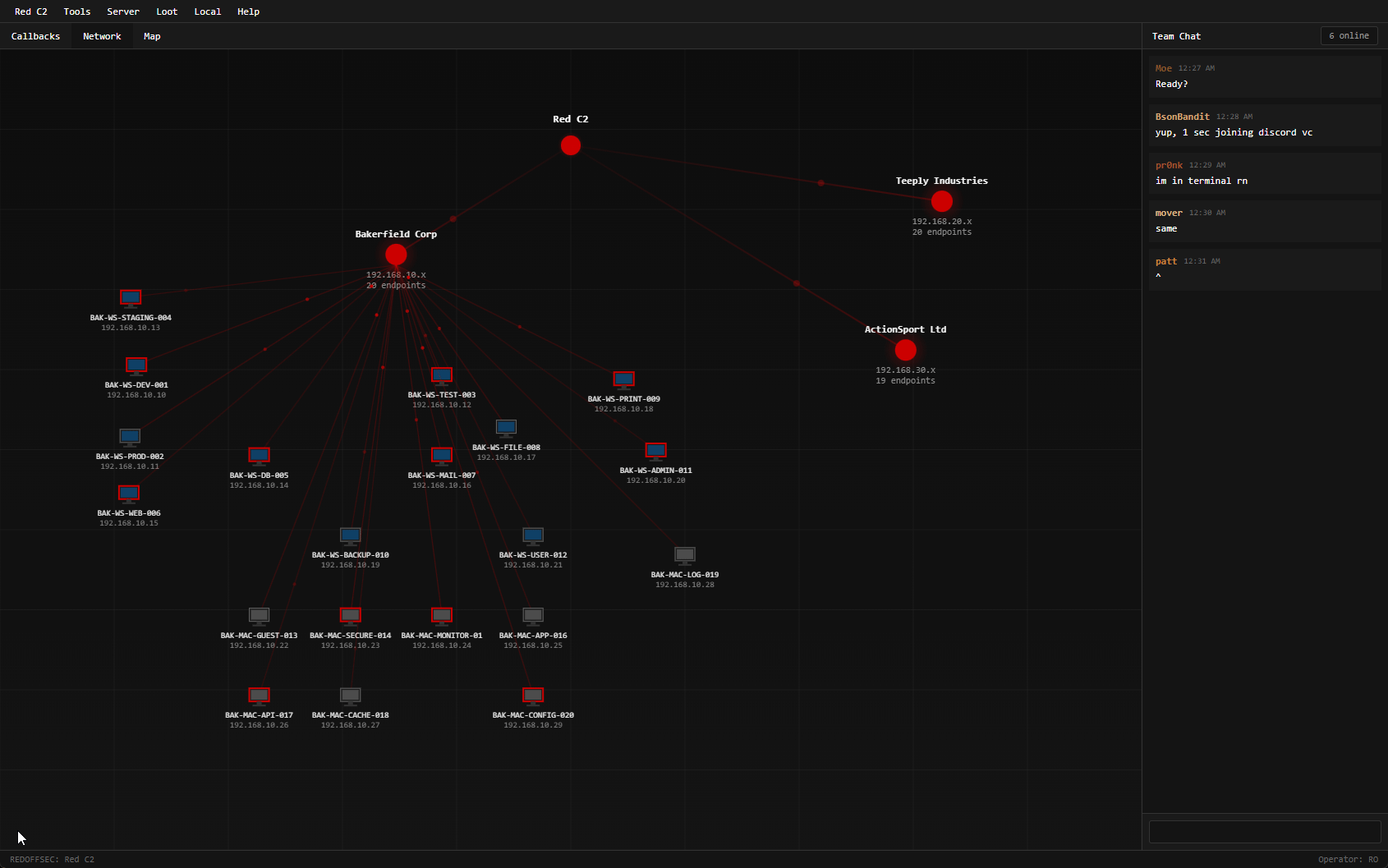Click username pr0nk in Team Chat

pos(1169,165)
